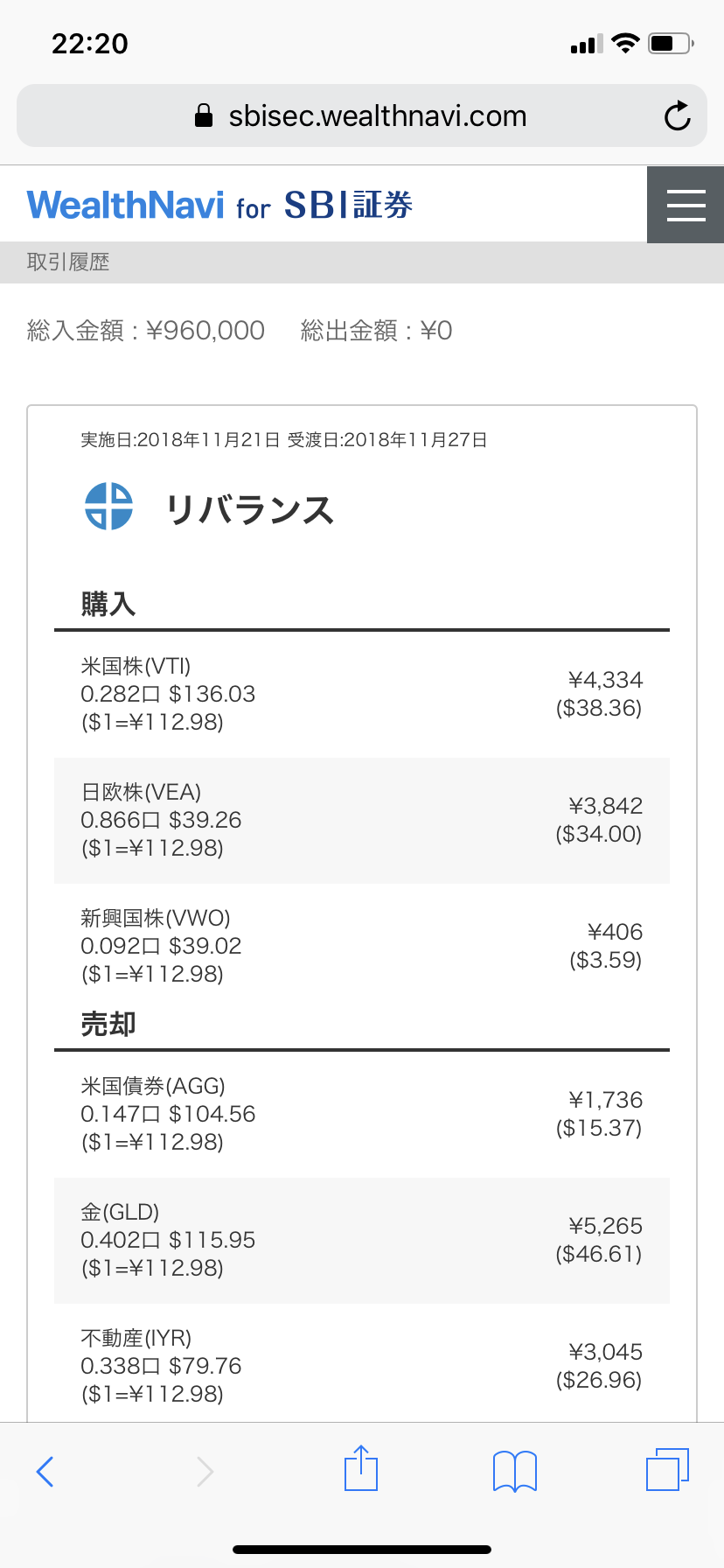Open the Safari share sheet
Viewport: 724px width, 1568px height.
360,1469
